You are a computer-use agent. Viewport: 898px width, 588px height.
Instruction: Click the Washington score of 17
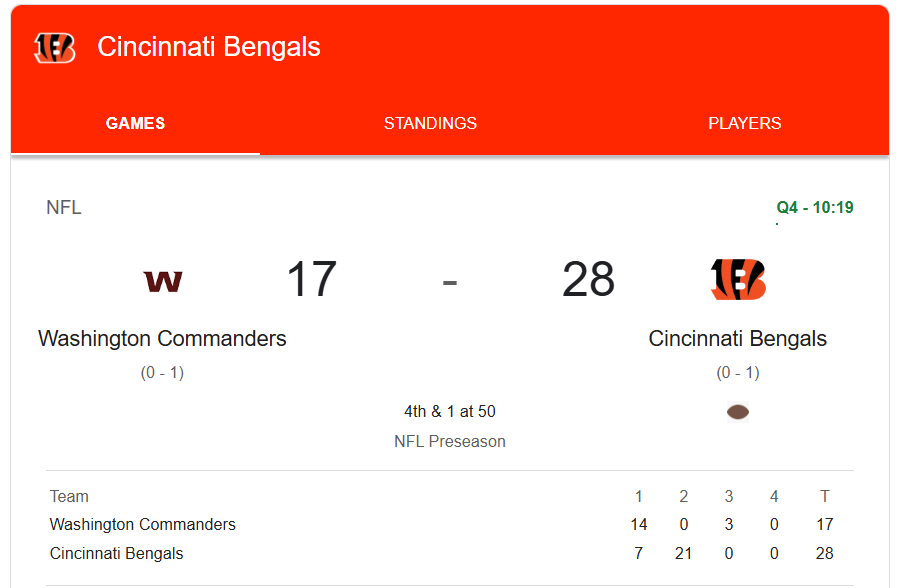point(312,279)
